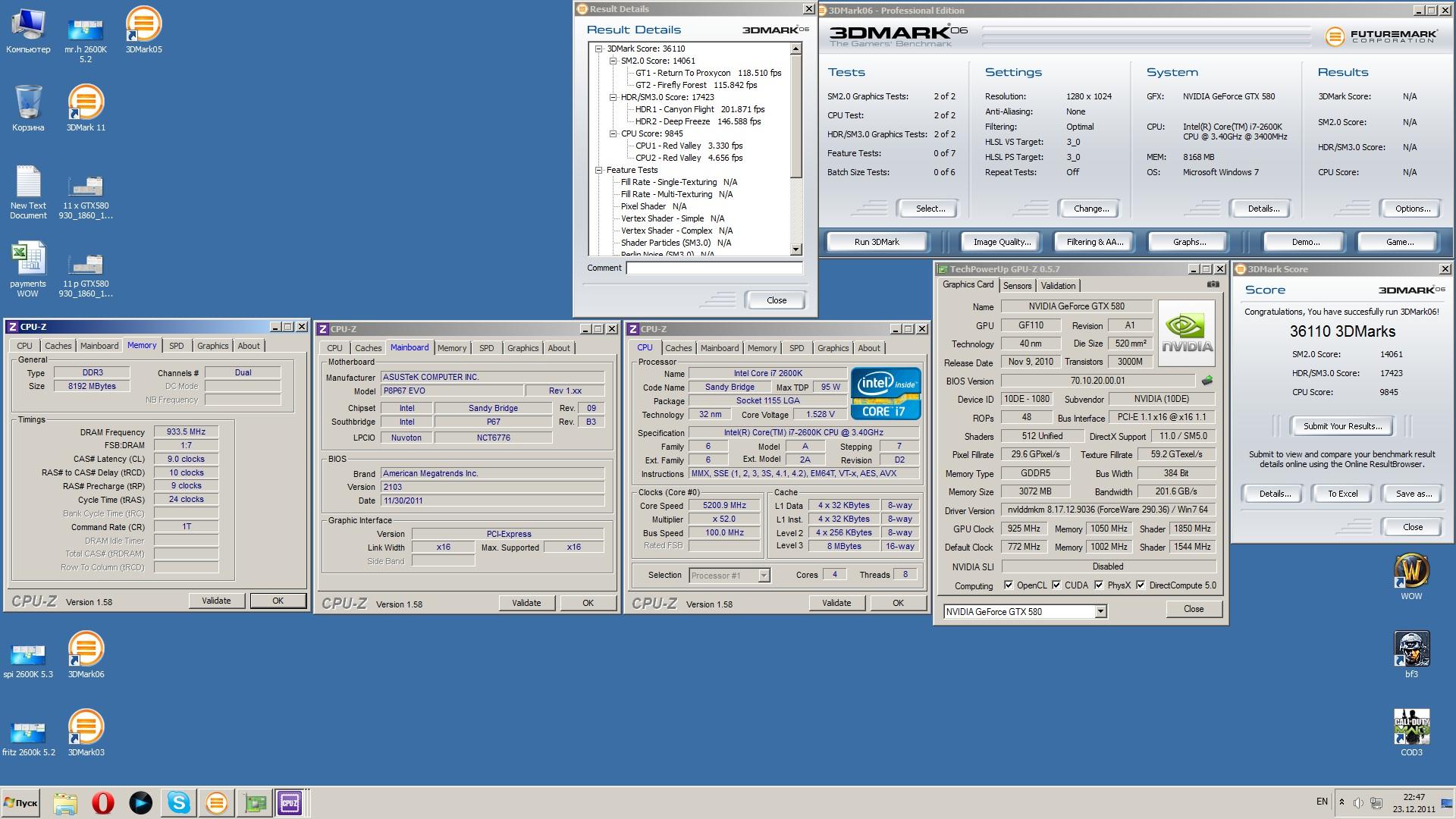The width and height of the screenshot is (1456, 819).
Task: Click Change settings button in 3DMark06
Action: click(x=1091, y=209)
